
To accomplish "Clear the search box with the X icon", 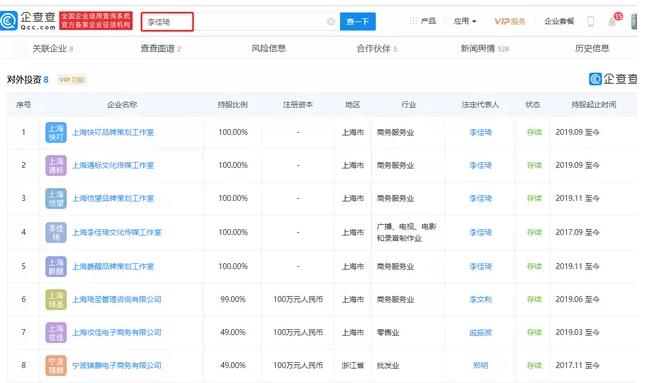I will pos(331,21).
